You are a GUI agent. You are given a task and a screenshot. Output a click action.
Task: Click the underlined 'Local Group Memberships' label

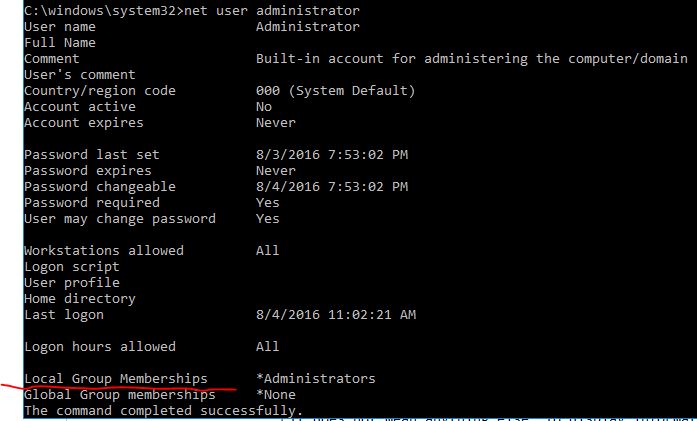tap(116, 379)
